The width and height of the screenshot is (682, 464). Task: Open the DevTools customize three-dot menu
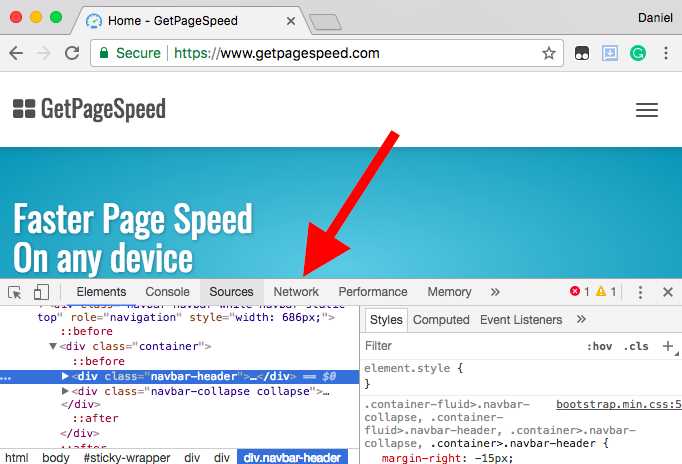click(640, 292)
